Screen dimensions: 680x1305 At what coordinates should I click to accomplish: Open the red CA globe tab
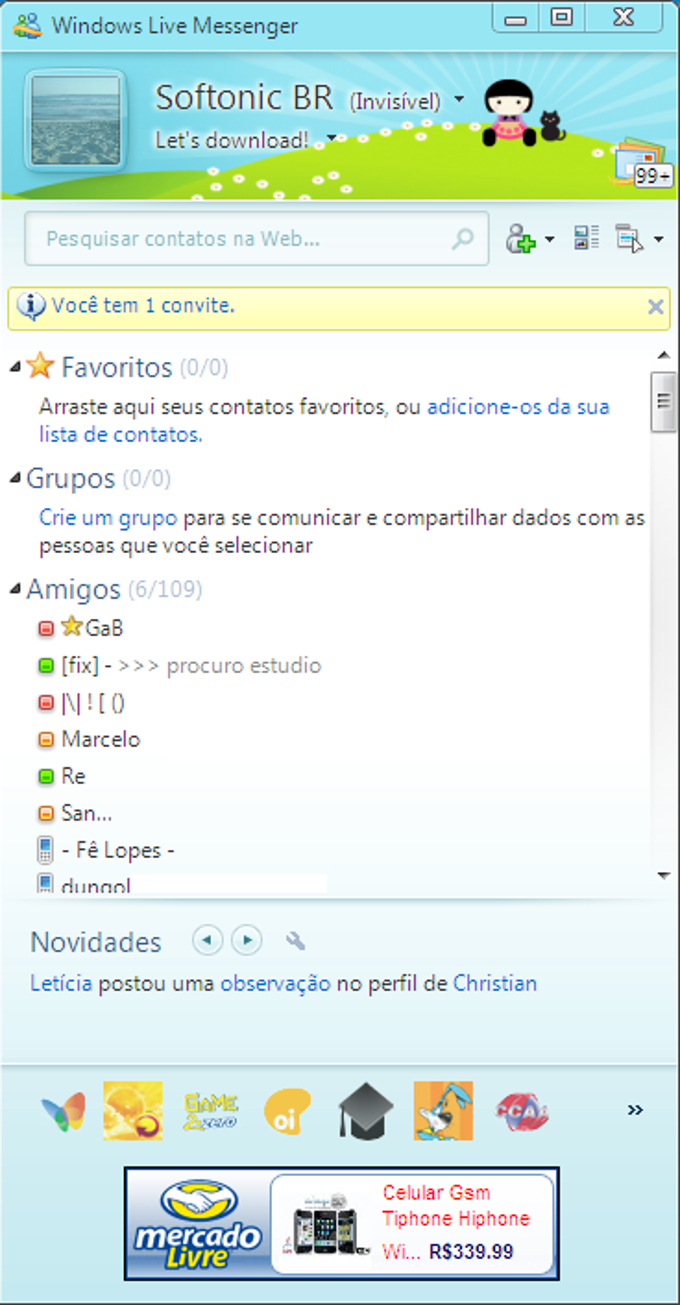click(522, 1111)
